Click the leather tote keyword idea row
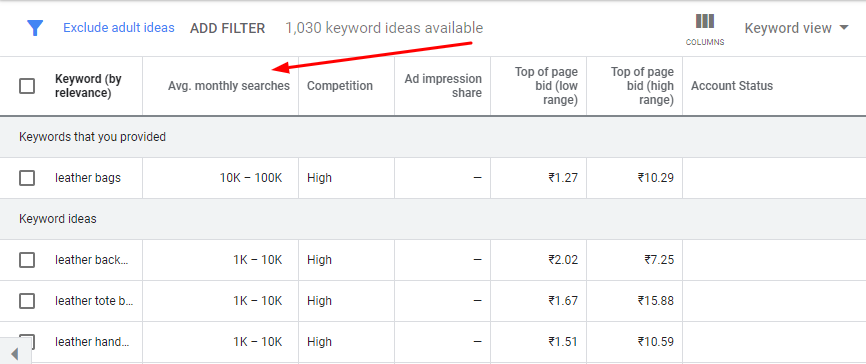Viewport: 866px width, 364px height. 433,301
